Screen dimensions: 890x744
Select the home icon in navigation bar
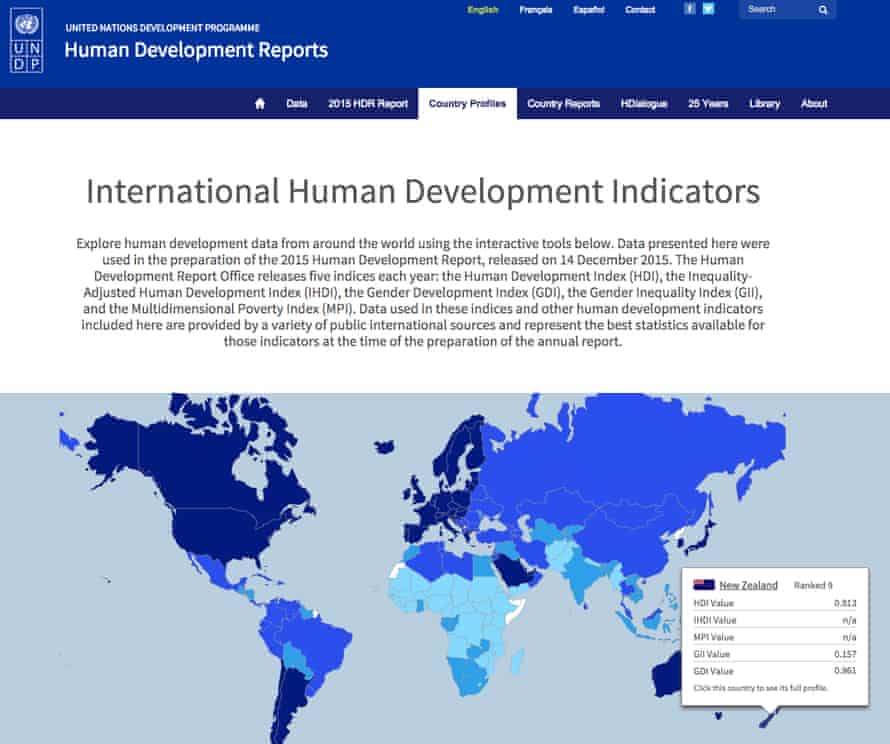click(x=258, y=103)
